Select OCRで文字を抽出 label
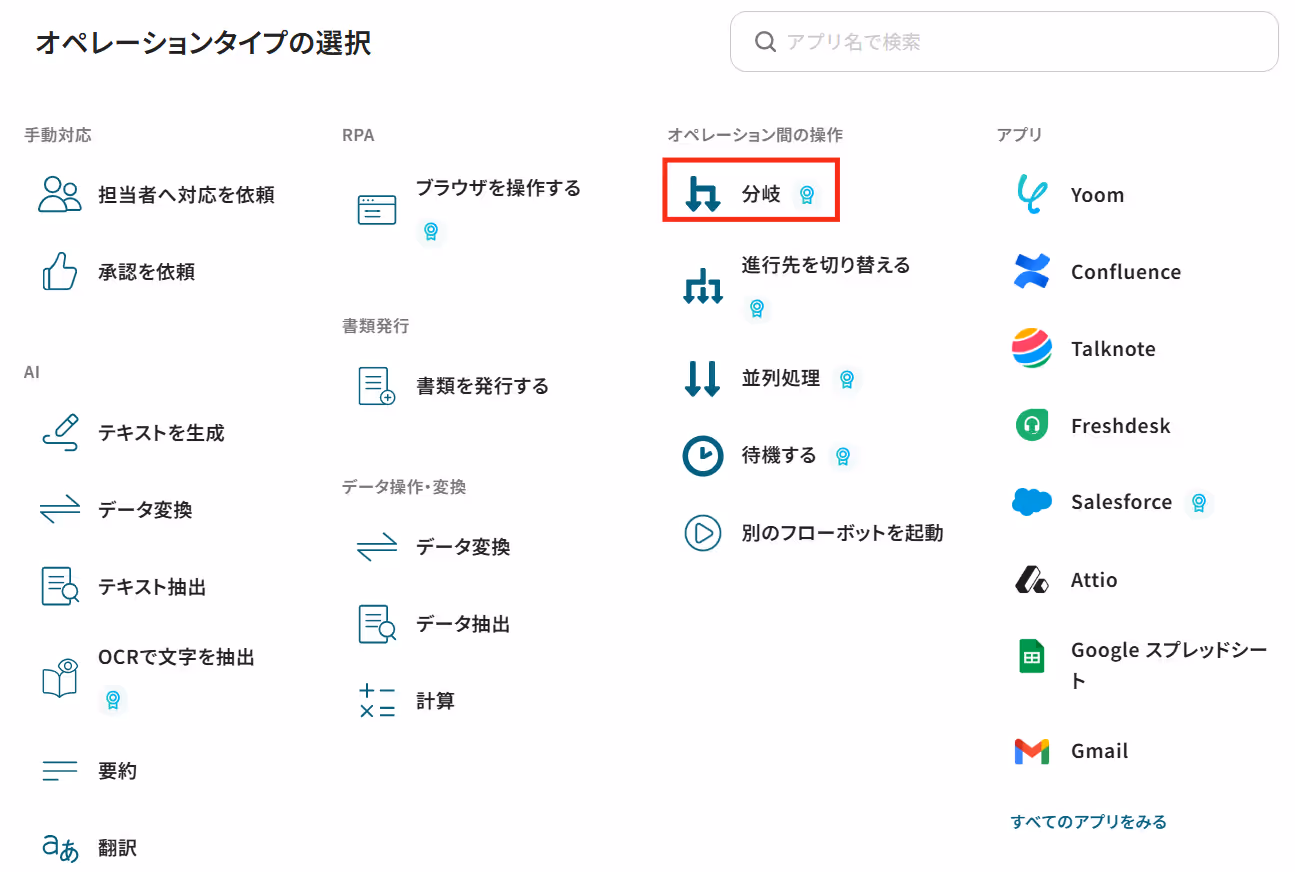 (176, 657)
